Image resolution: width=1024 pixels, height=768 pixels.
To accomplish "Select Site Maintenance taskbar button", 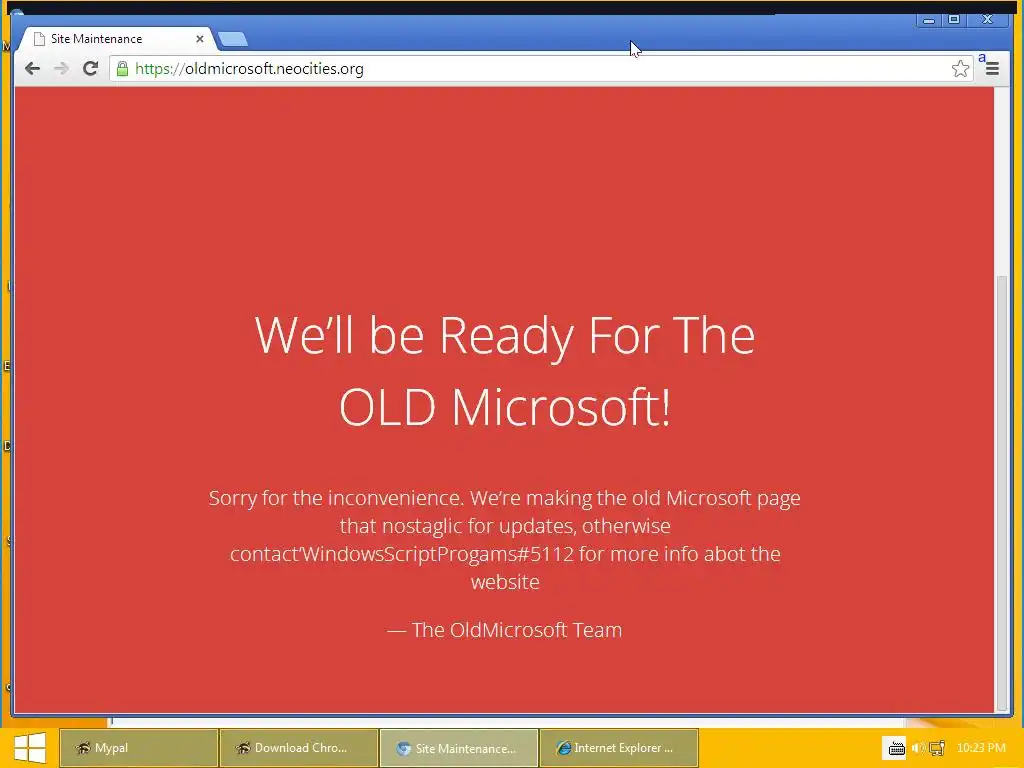I will point(458,748).
